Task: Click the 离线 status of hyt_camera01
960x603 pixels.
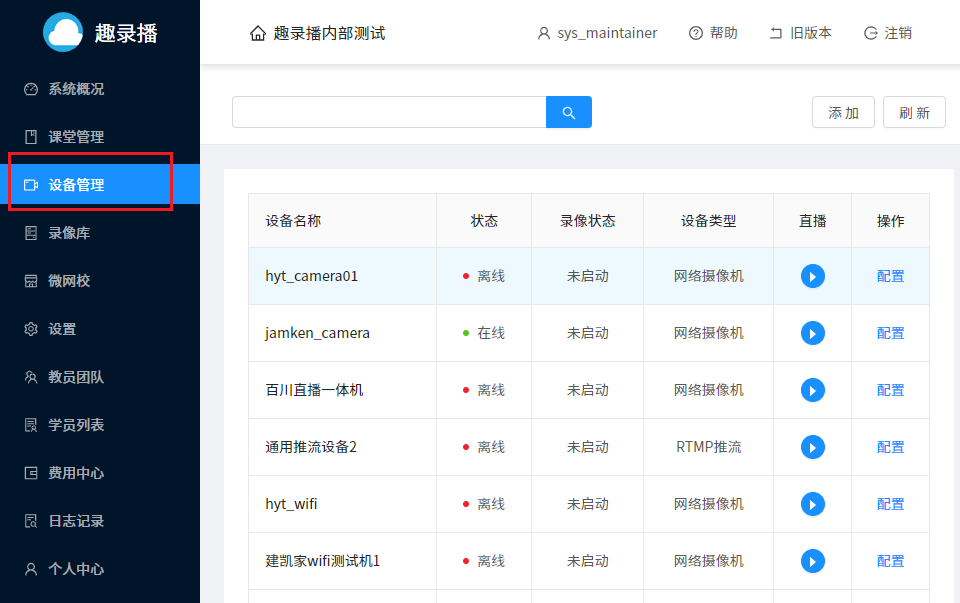Action: (x=484, y=276)
